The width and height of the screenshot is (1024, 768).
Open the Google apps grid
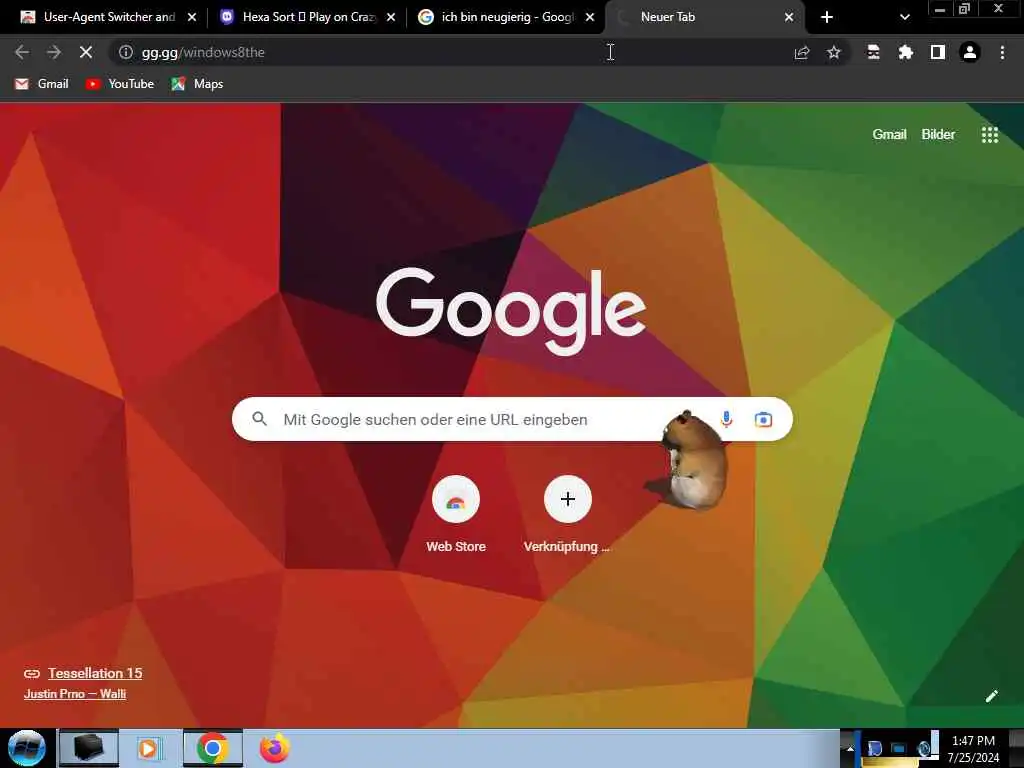click(990, 135)
